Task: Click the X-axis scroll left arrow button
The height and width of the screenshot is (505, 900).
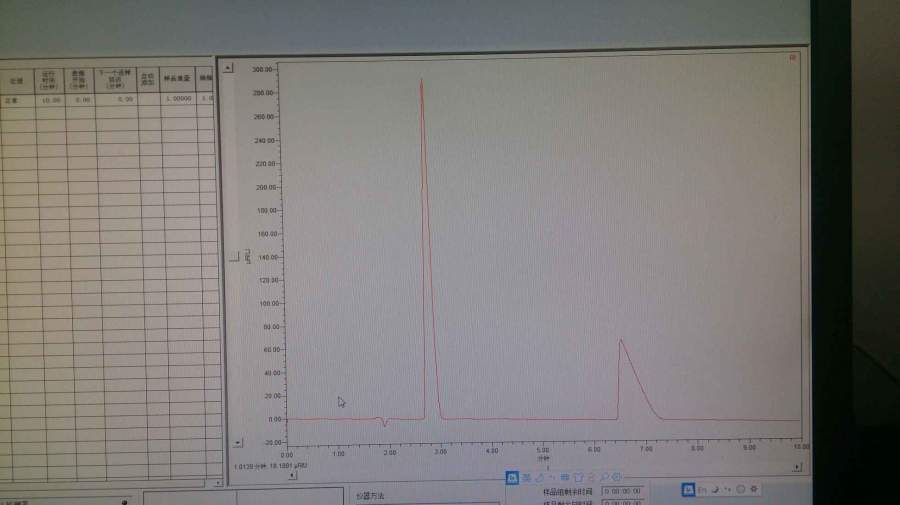Action: click(292, 475)
